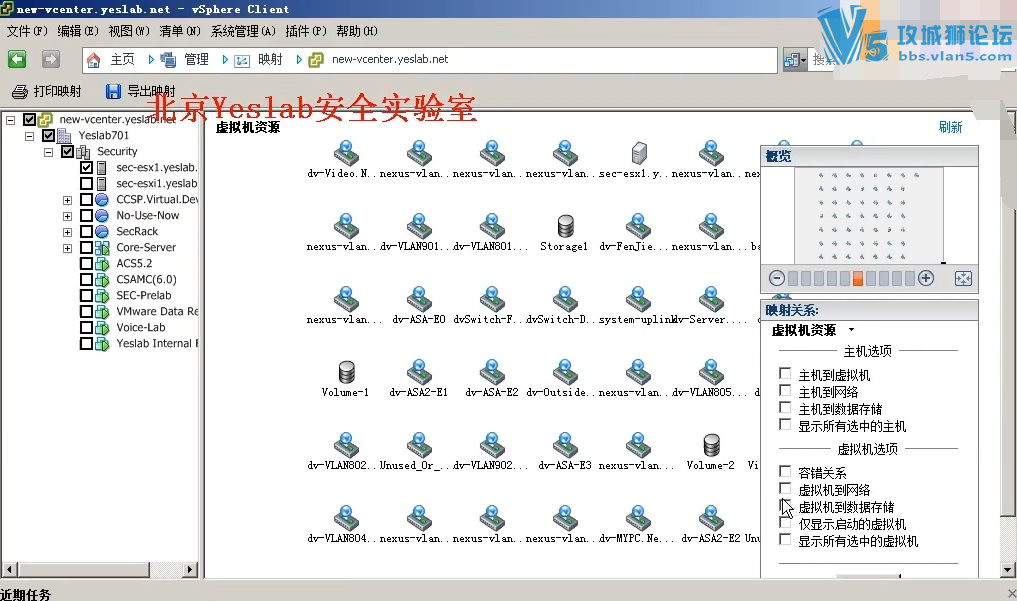Open the 清单(N) menu
Viewport: 1017px width, 601px height.
[x=180, y=31]
